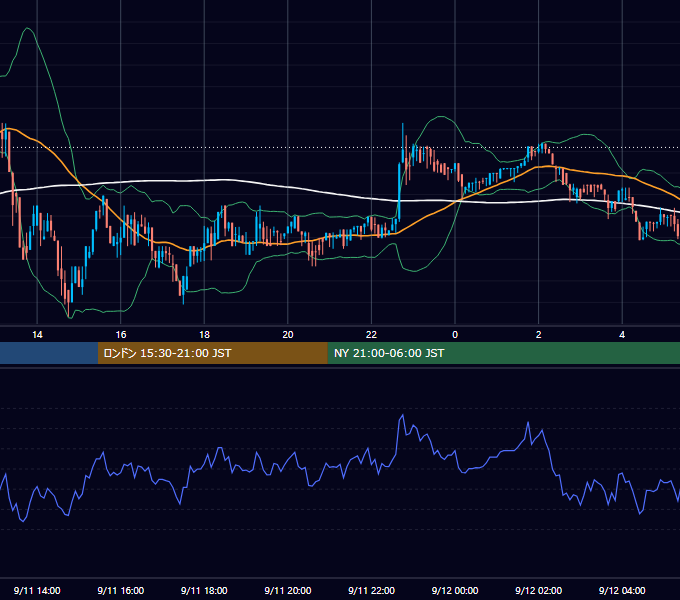Click the oscillator peak just before 9/12 02:00
The image size is (680, 600).
[528, 422]
